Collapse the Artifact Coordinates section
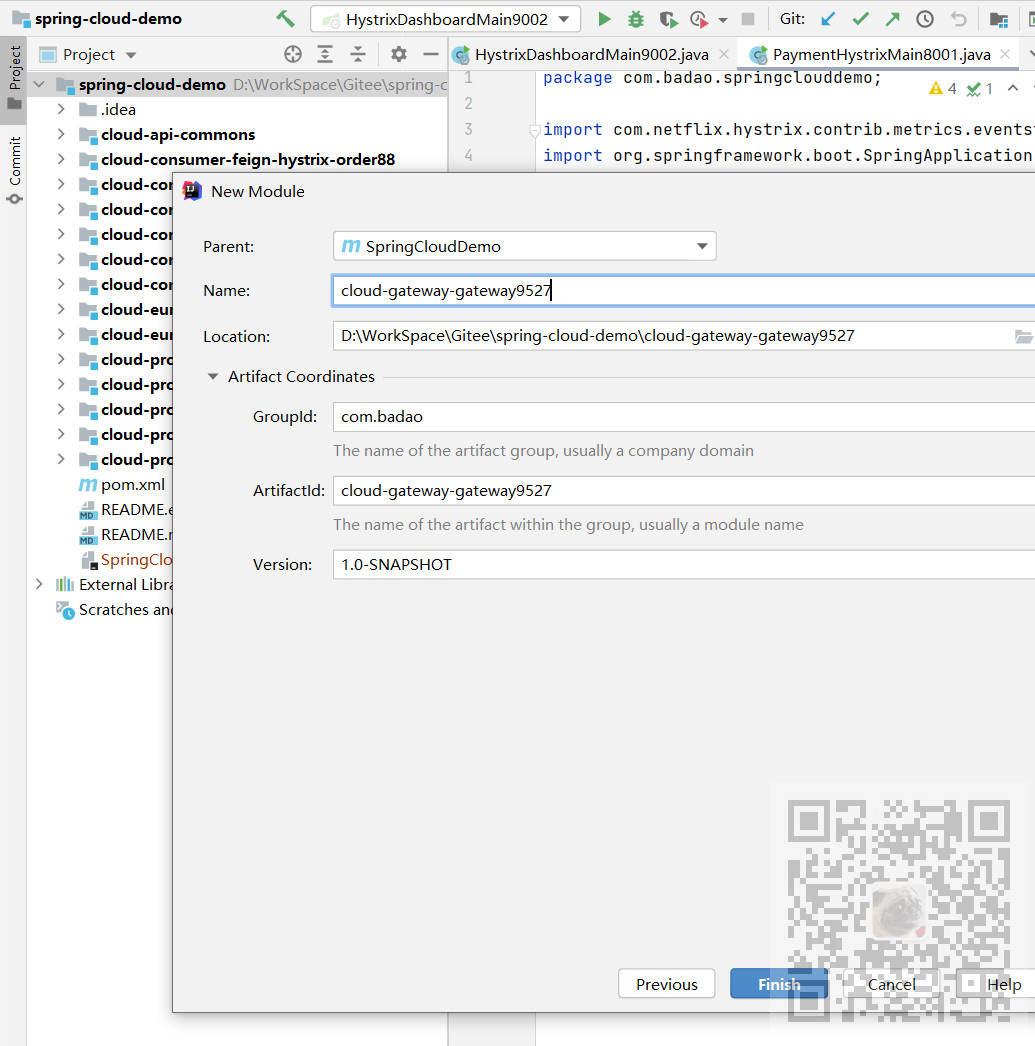Viewport: 1035px width, 1046px height. click(213, 377)
